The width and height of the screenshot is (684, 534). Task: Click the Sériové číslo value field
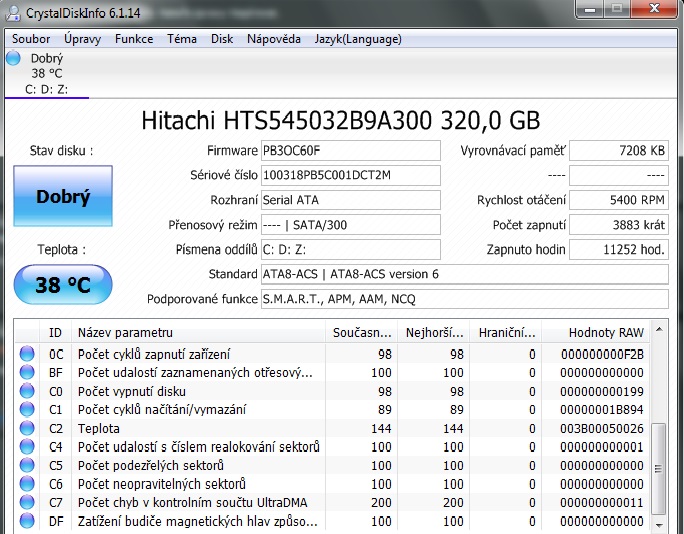[x=349, y=175]
